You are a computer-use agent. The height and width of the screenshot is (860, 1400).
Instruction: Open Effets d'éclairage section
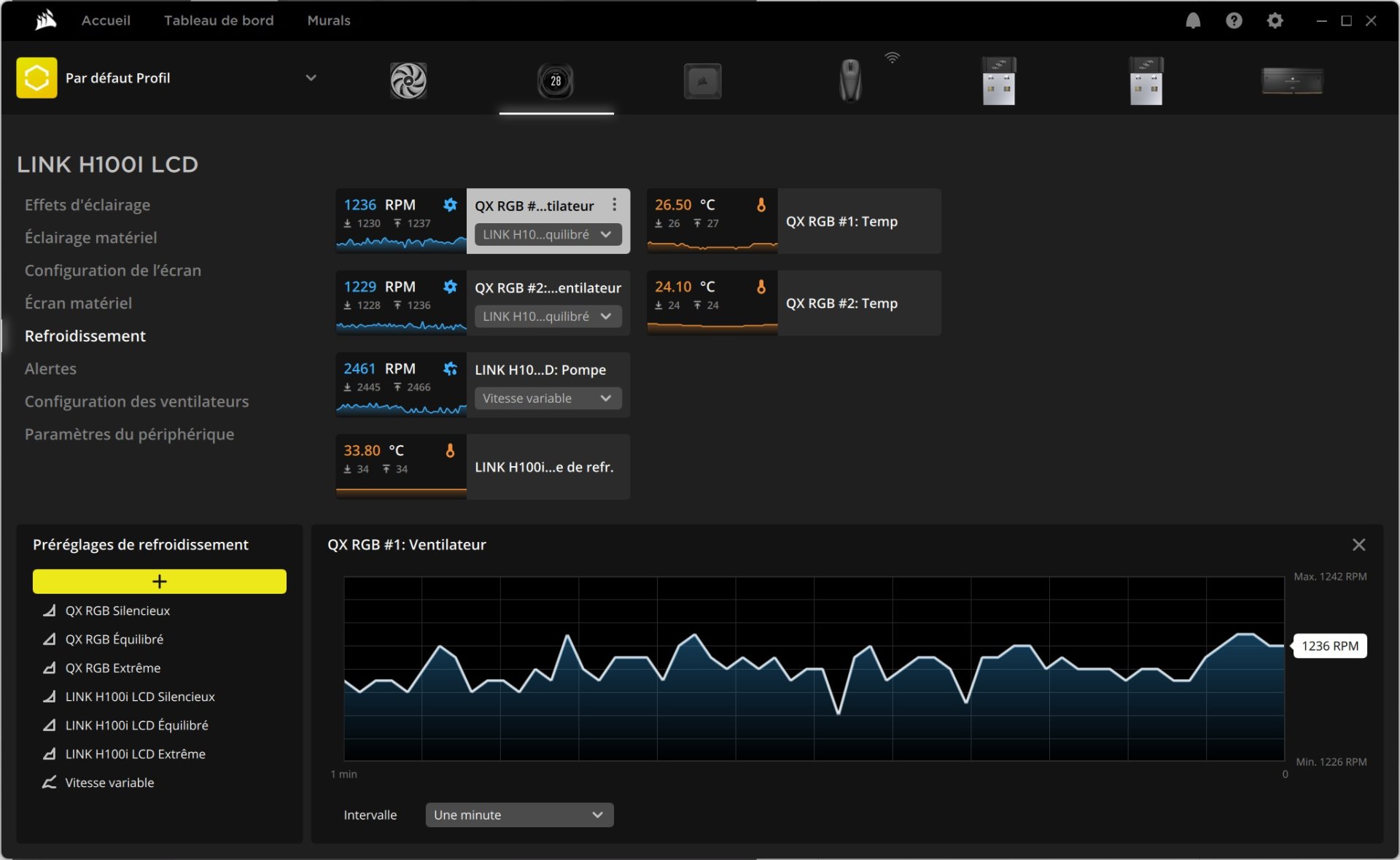(x=87, y=205)
